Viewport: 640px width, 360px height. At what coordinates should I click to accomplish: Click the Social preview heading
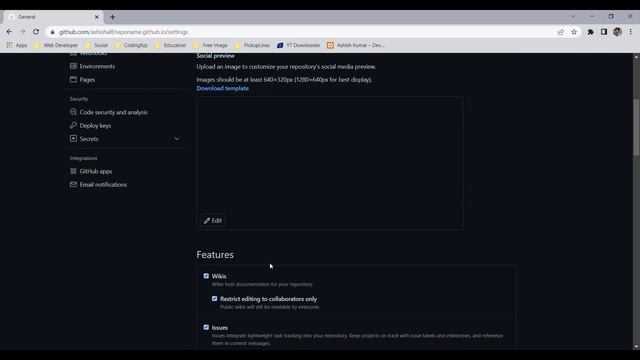pyautogui.click(x=216, y=56)
